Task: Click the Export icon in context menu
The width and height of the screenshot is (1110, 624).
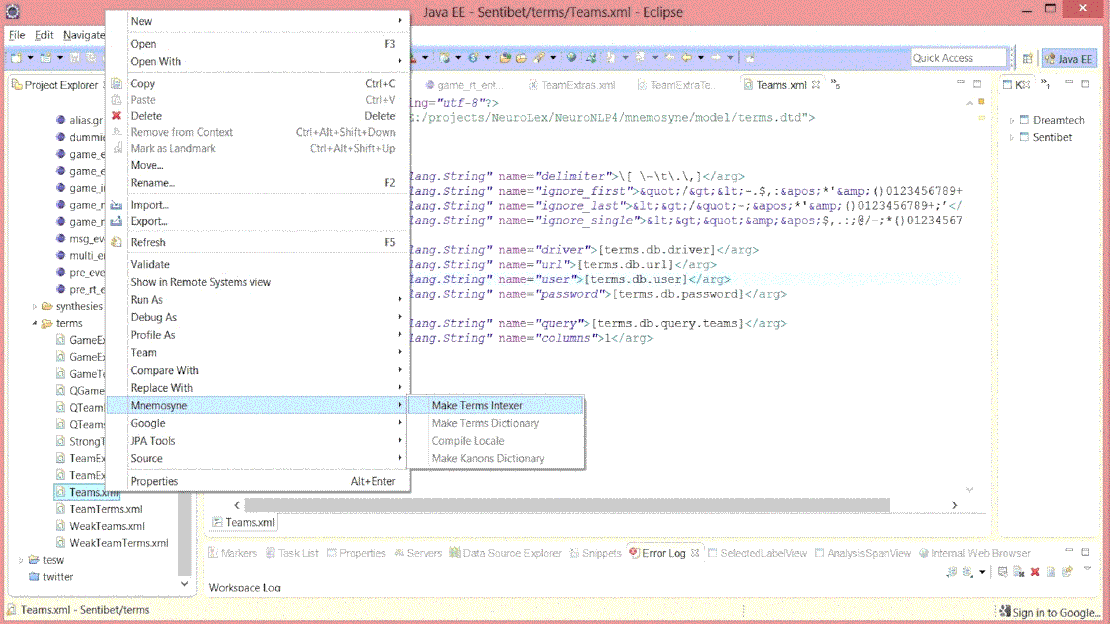Action: [117, 221]
